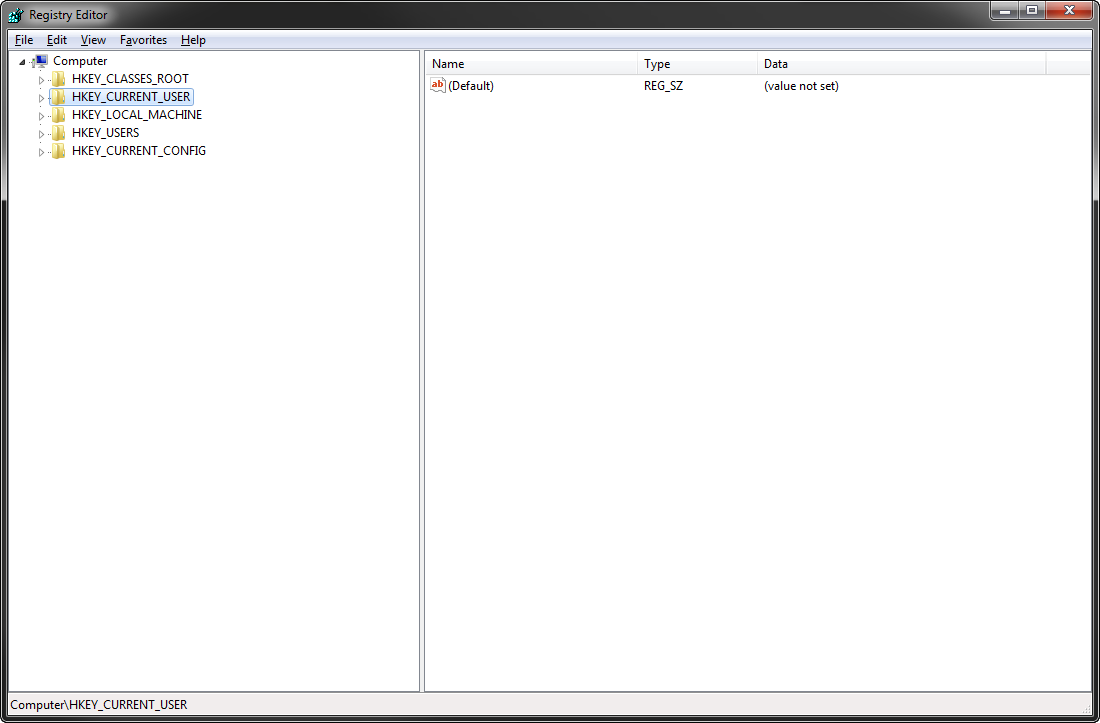The image size is (1100, 723).
Task: Click the HKEY_CLASSES_ROOT folder icon
Action: pyautogui.click(x=59, y=79)
